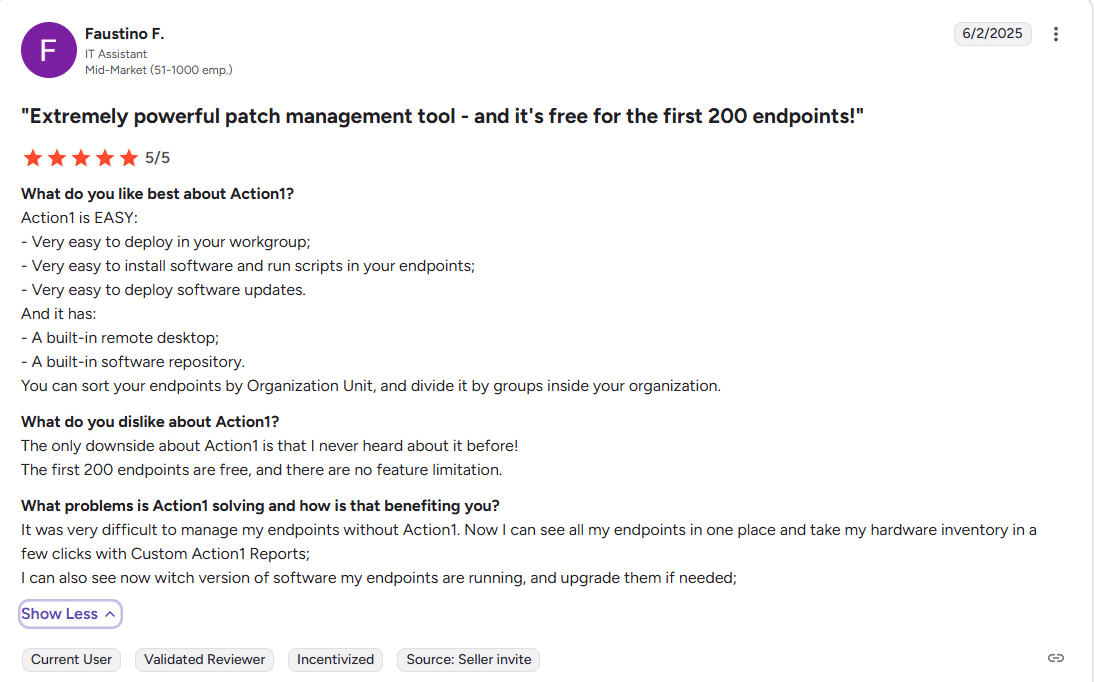This screenshot has width=1094, height=682.
Task: Click the "What do you dislike about Action1?" heading
Action: pos(150,422)
